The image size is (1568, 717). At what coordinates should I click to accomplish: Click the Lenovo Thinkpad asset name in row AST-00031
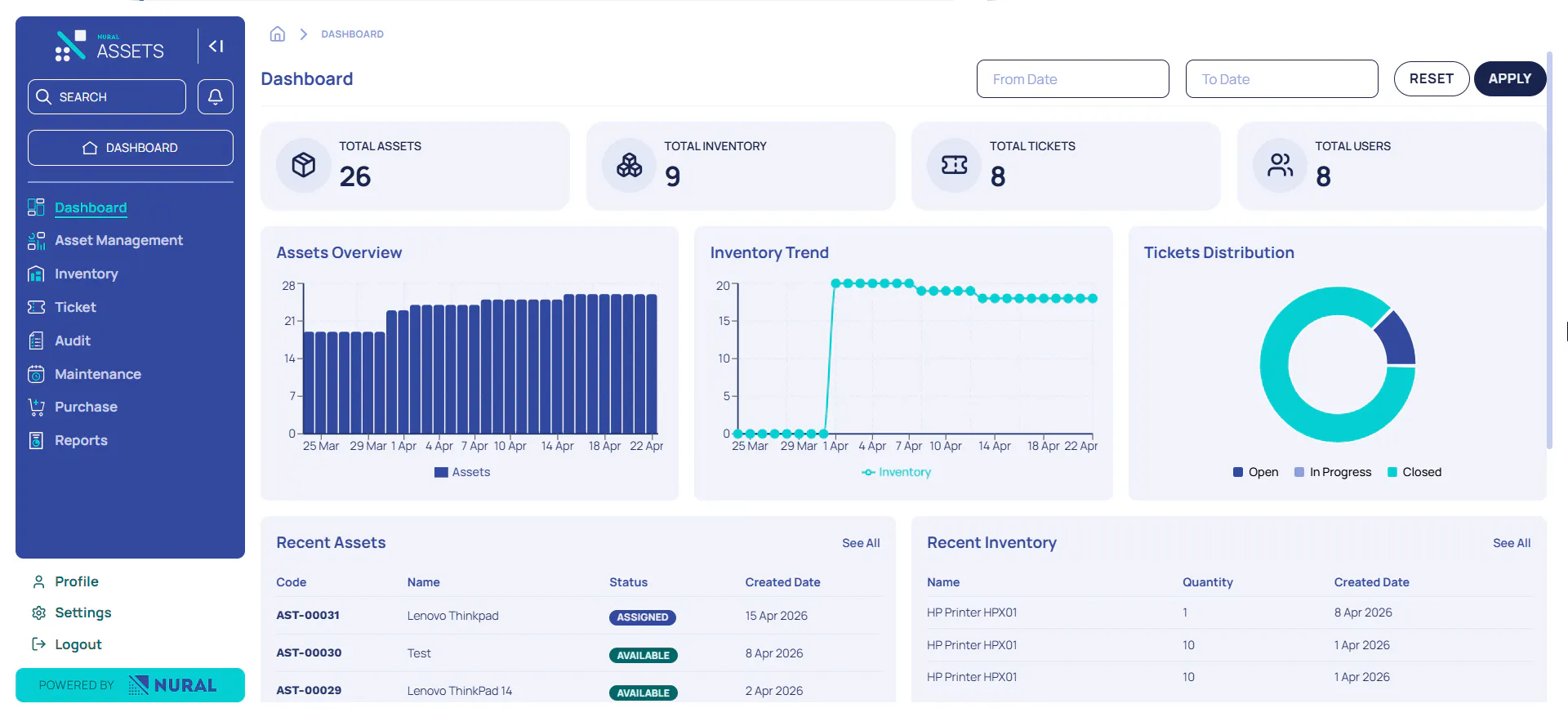coord(452,616)
